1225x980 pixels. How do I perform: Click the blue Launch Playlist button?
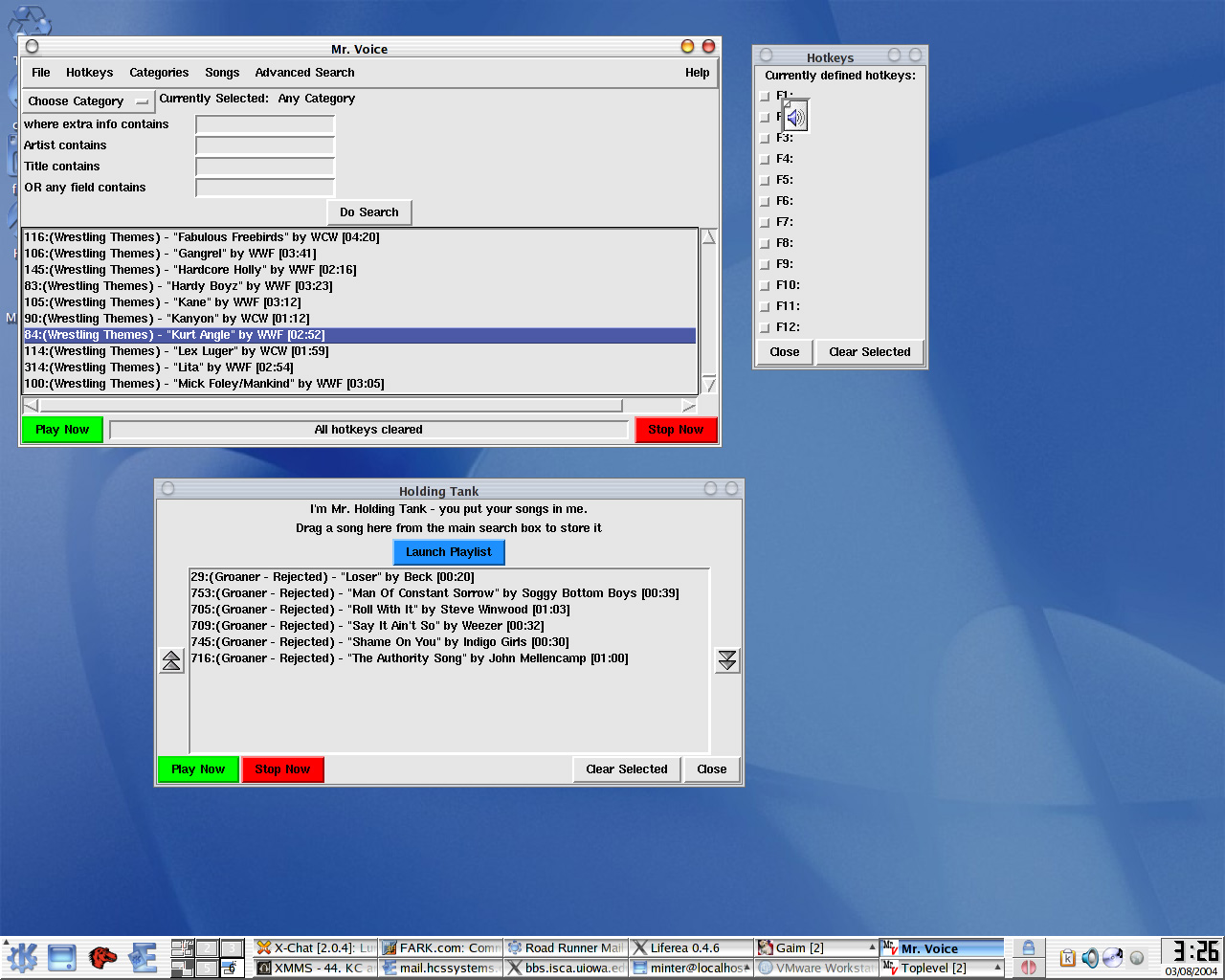pos(448,552)
